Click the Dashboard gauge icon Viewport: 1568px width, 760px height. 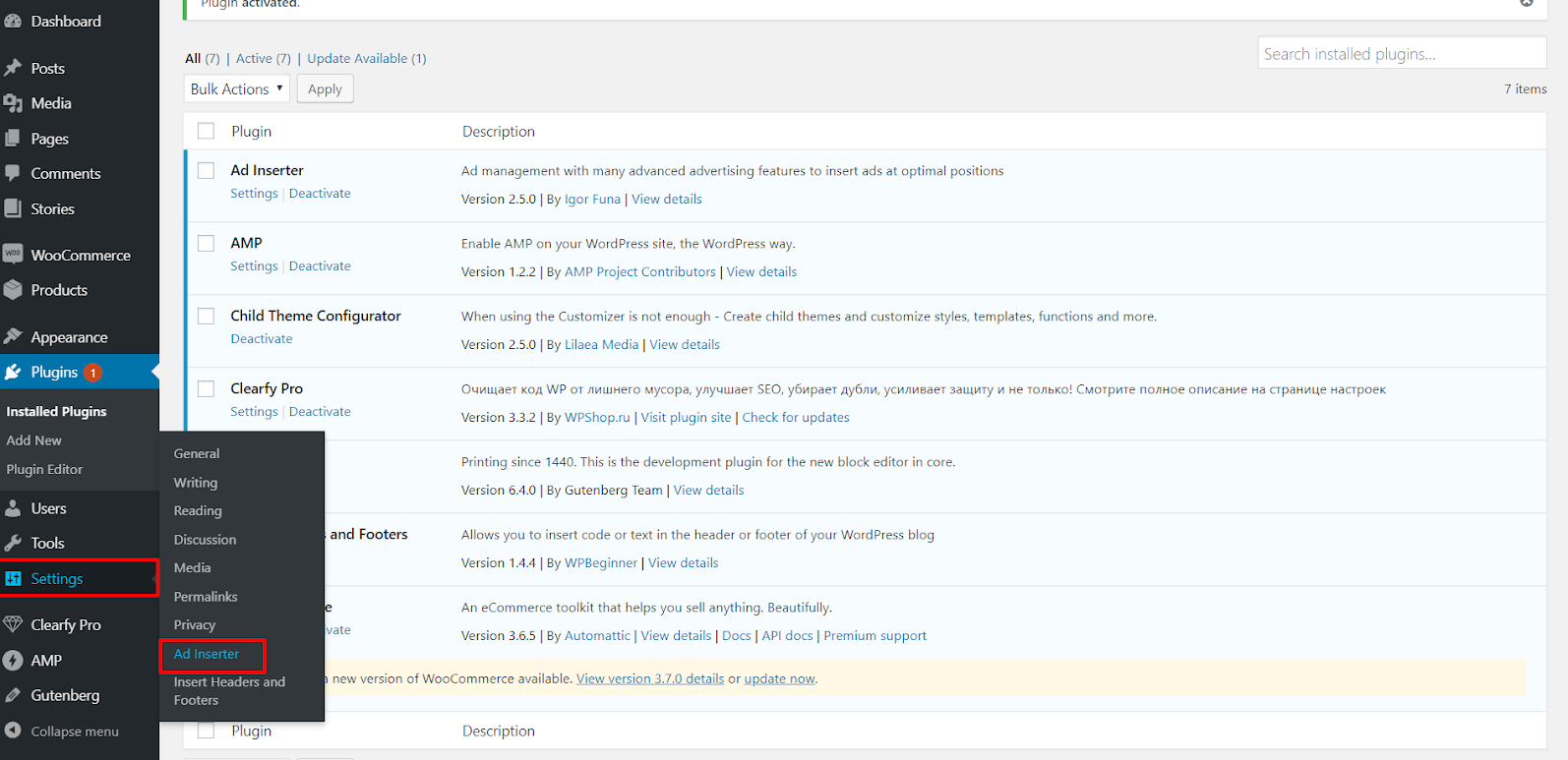pyautogui.click(x=13, y=21)
